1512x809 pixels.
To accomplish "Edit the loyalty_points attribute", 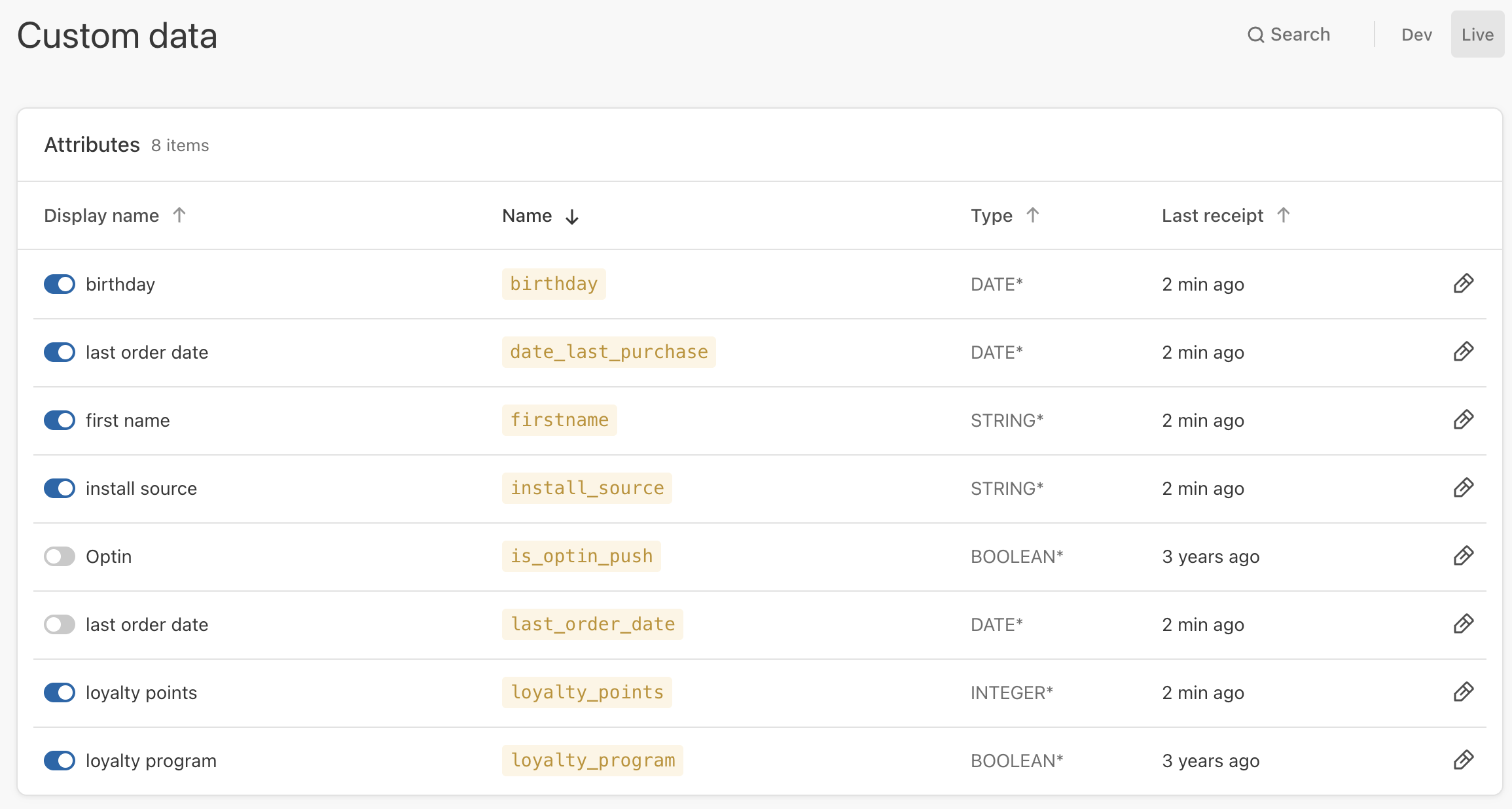I will 1463,692.
